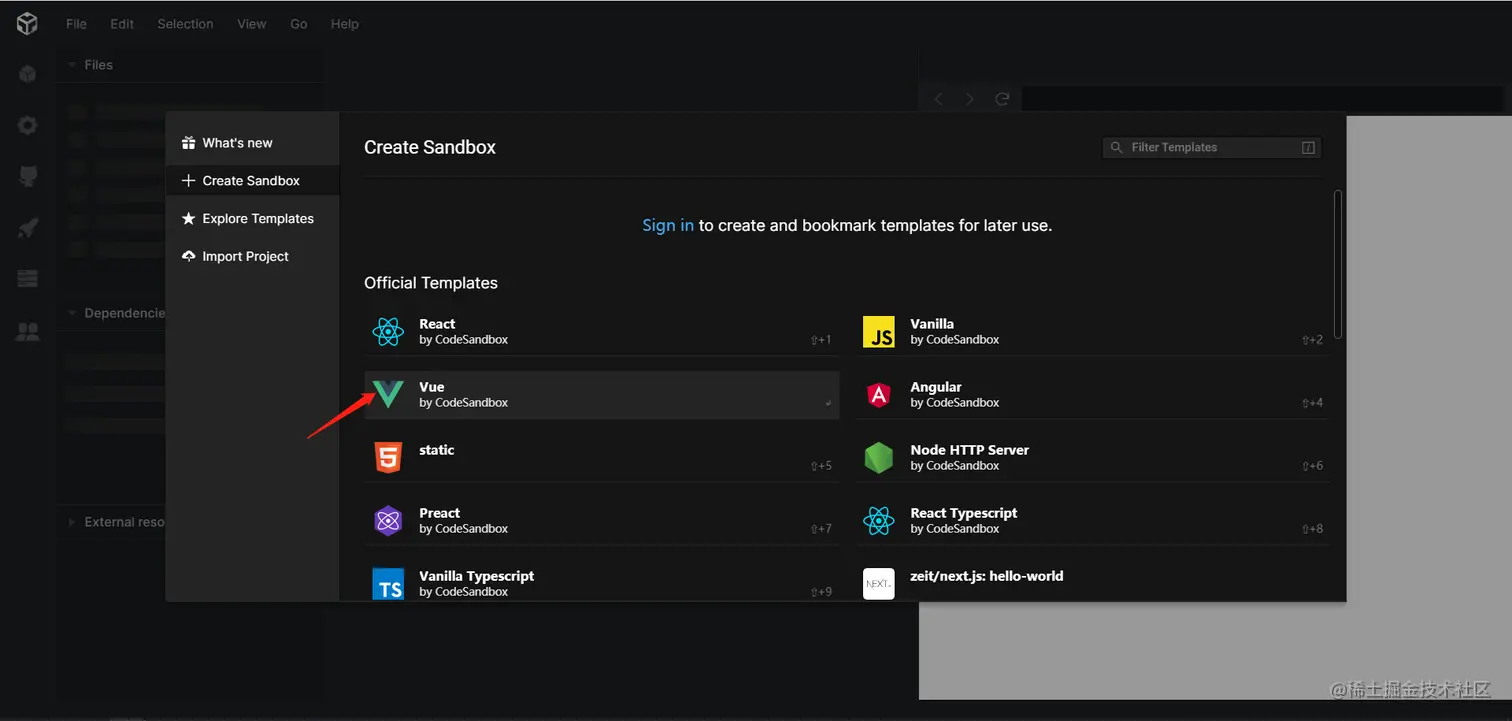Viewport: 1512px width, 721px height.
Task: Click the CodeSandbox logo icon
Action: pyautogui.click(x=27, y=24)
